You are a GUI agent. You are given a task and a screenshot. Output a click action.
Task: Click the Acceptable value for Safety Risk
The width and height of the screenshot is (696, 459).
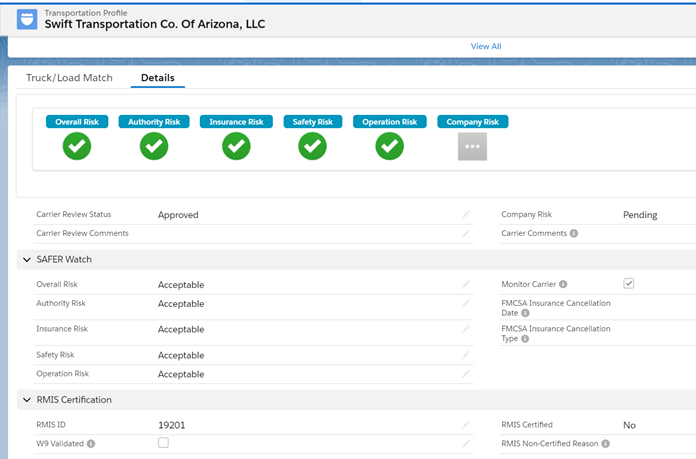point(181,356)
